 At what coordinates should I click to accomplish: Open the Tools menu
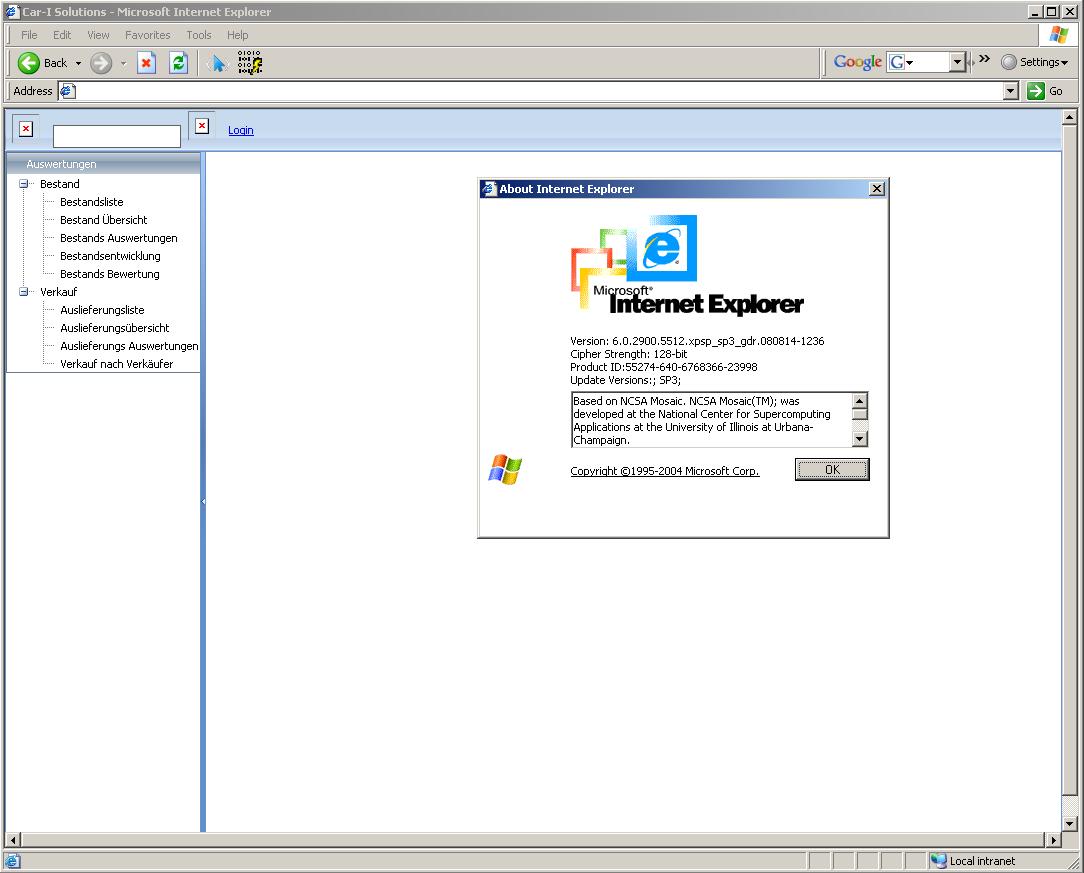(198, 35)
